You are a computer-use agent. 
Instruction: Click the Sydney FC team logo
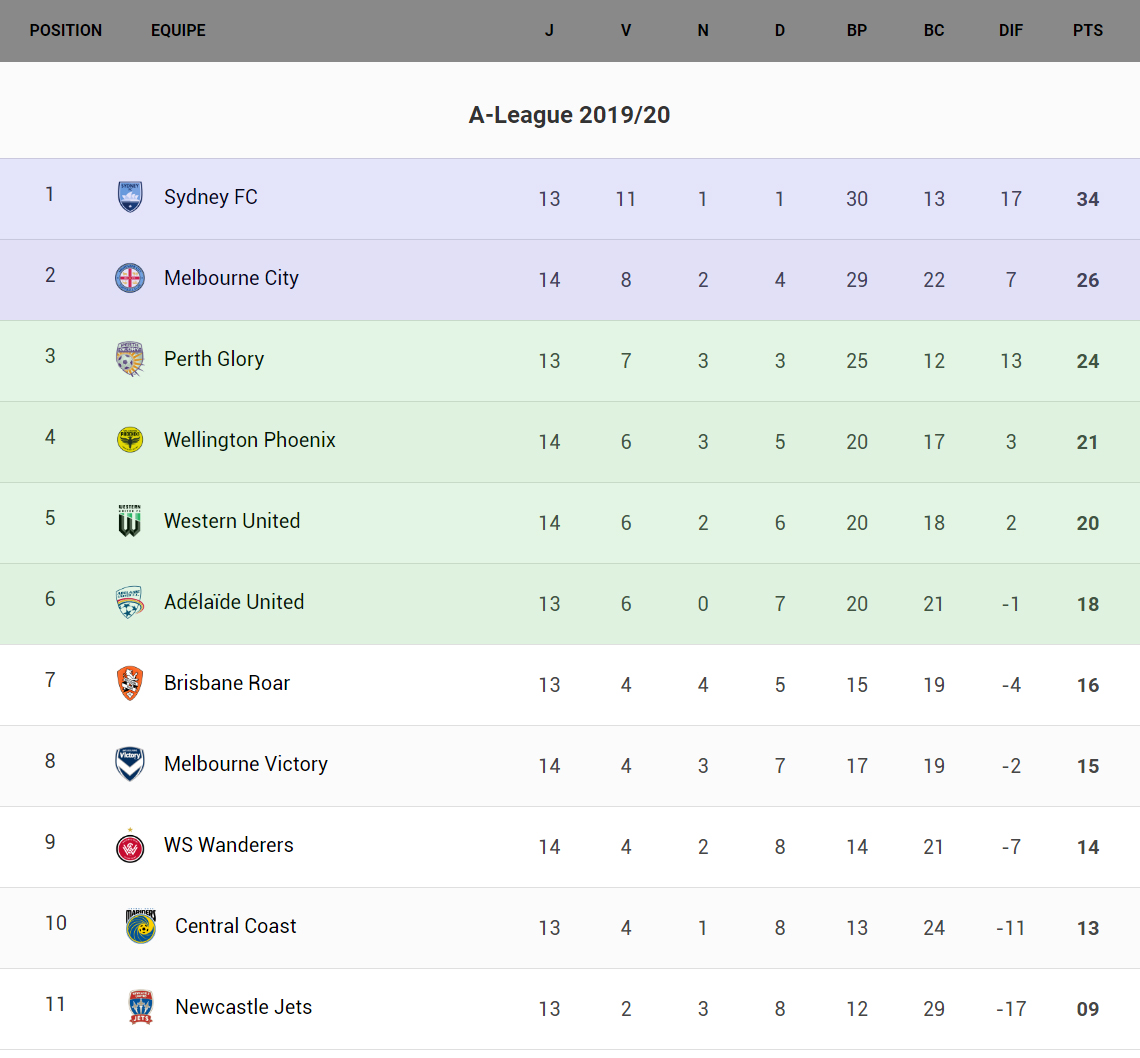coord(130,197)
